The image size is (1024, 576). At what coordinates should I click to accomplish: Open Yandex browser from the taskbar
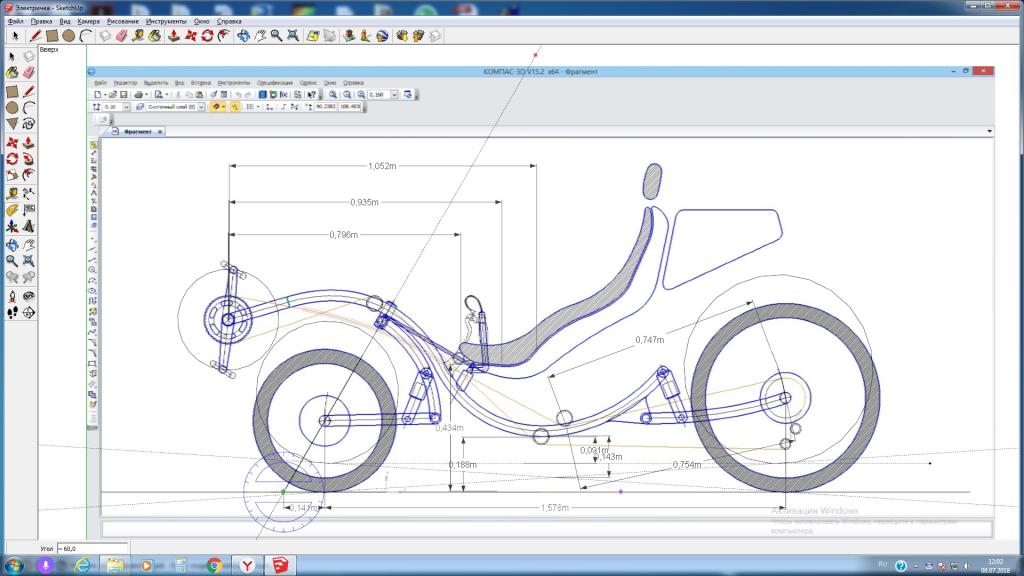tap(247, 565)
